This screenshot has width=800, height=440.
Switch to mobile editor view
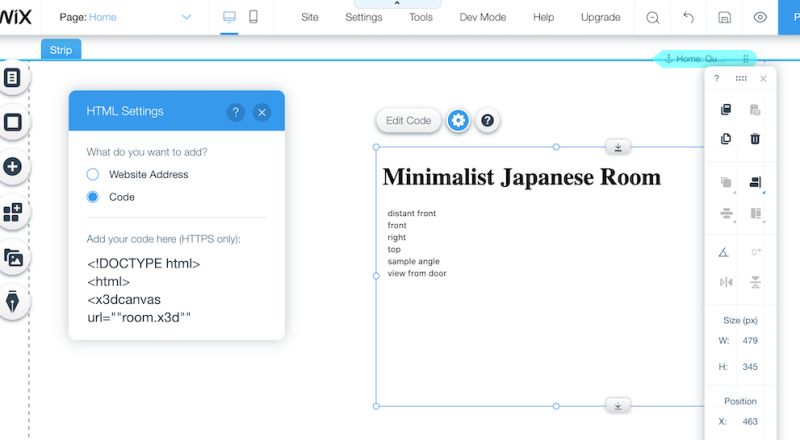pos(253,17)
